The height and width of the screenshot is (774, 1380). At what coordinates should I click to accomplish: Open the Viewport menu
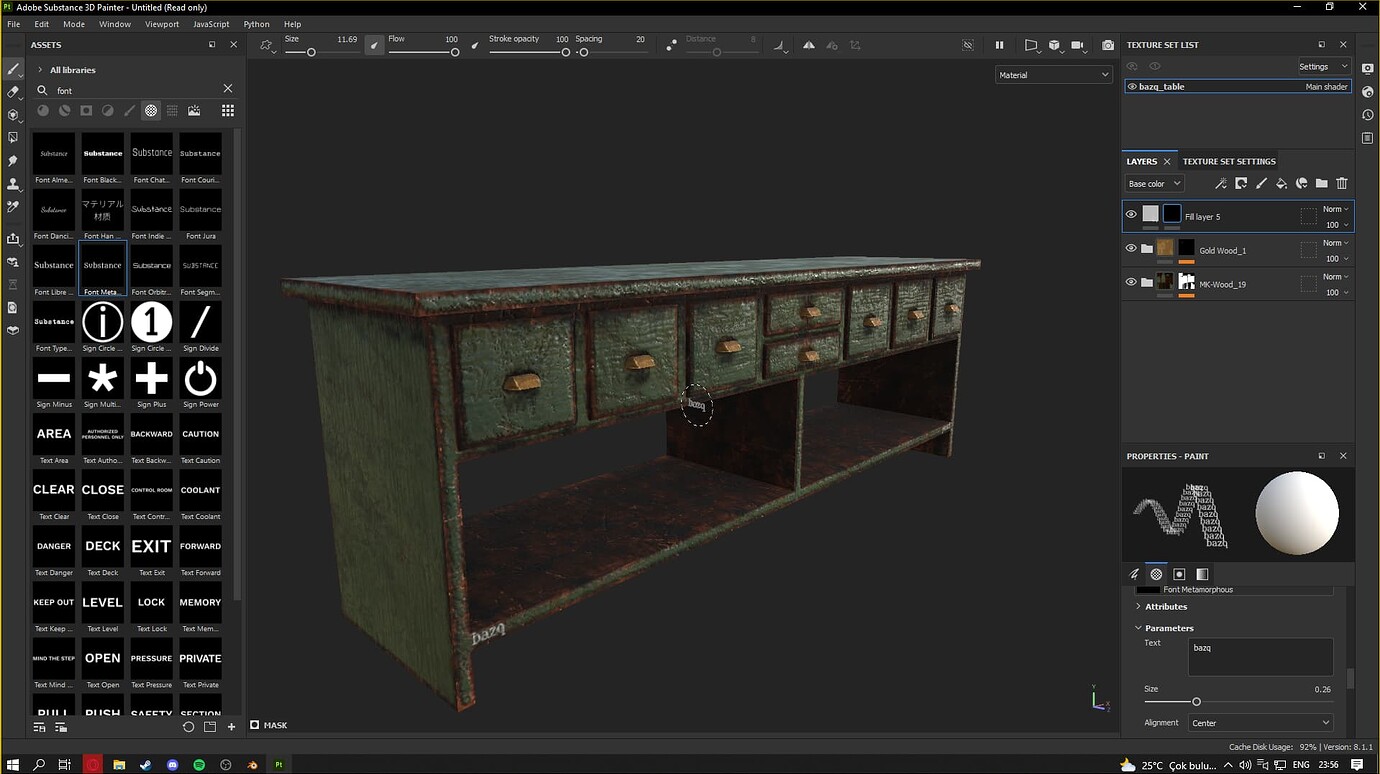[161, 24]
